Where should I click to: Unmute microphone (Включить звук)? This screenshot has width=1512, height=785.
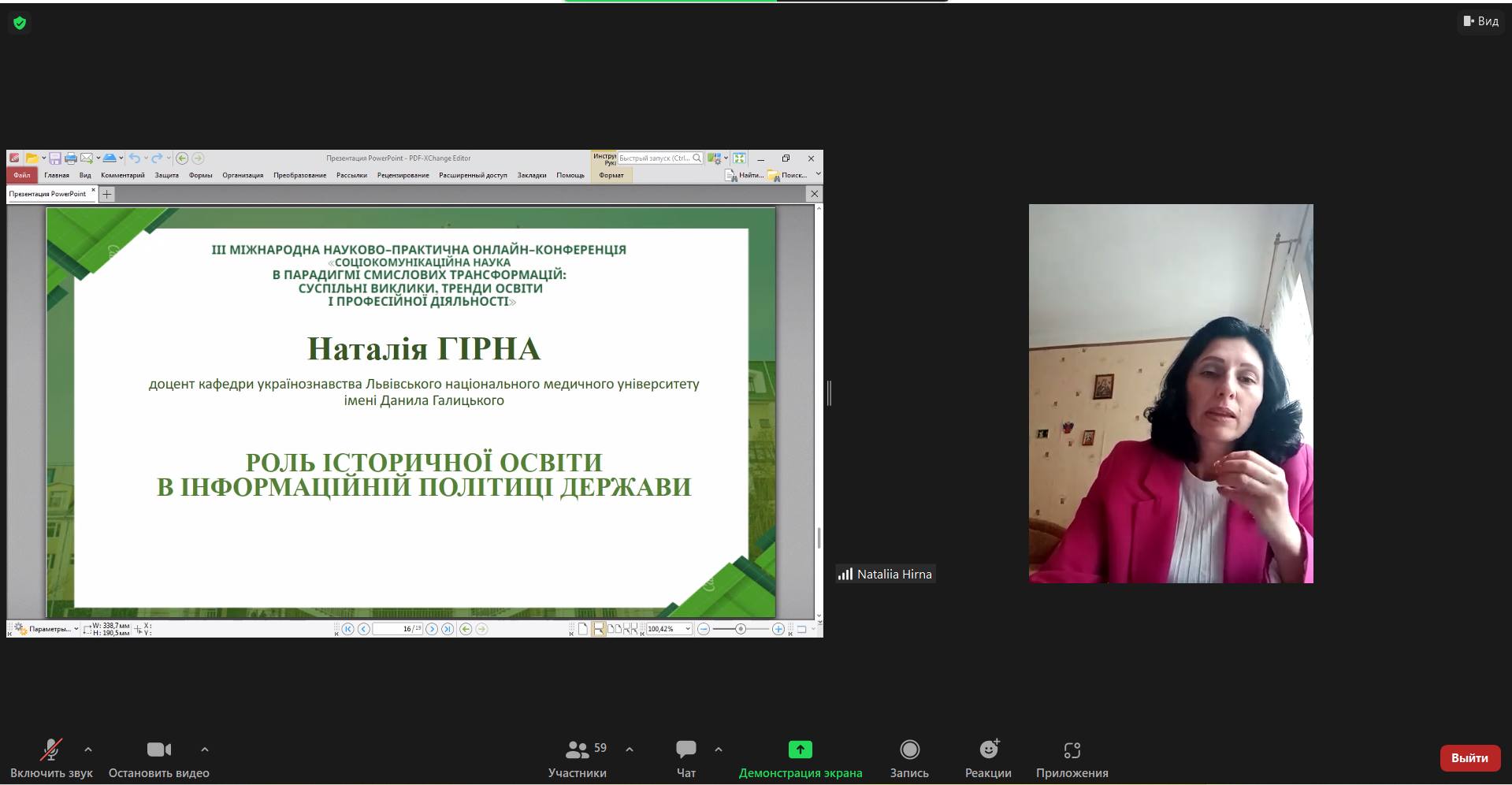[x=51, y=759]
